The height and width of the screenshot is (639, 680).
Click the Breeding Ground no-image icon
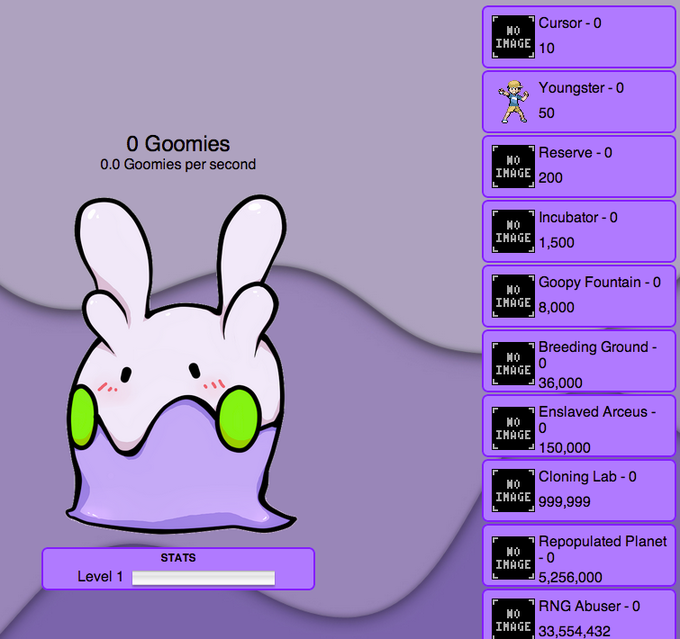tap(513, 364)
